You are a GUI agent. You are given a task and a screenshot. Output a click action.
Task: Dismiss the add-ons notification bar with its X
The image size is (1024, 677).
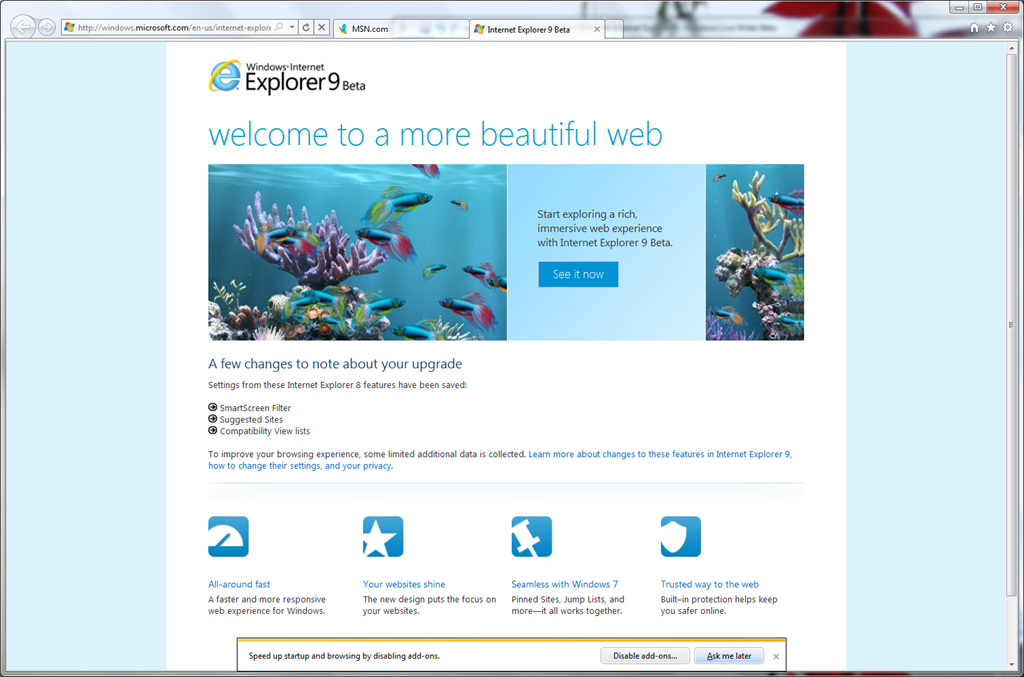(776, 657)
